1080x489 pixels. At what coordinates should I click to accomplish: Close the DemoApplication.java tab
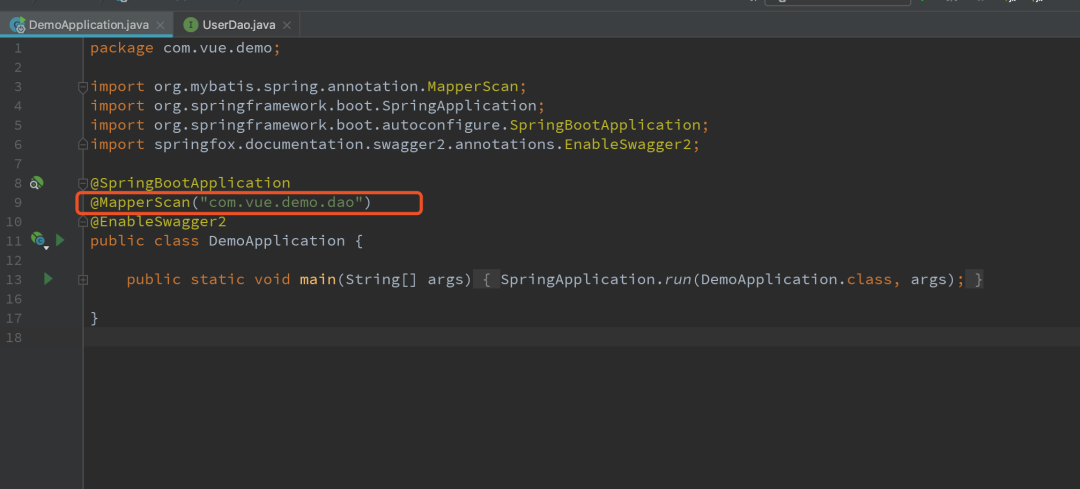pyautogui.click(x=161, y=24)
